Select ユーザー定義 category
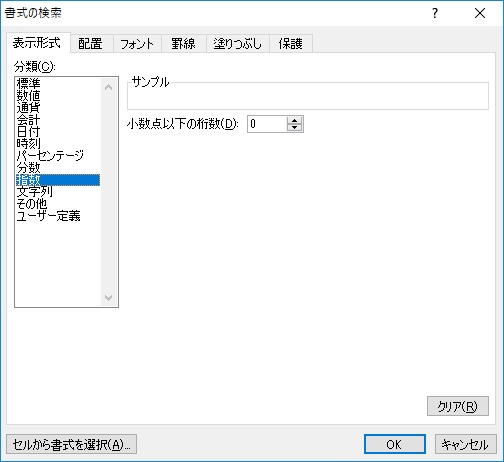504x462 pixels. (58, 216)
